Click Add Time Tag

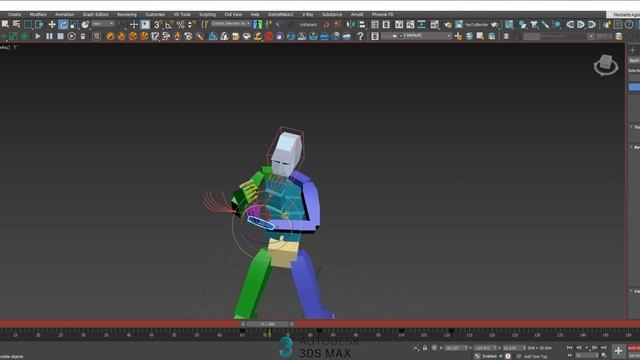click(536, 356)
